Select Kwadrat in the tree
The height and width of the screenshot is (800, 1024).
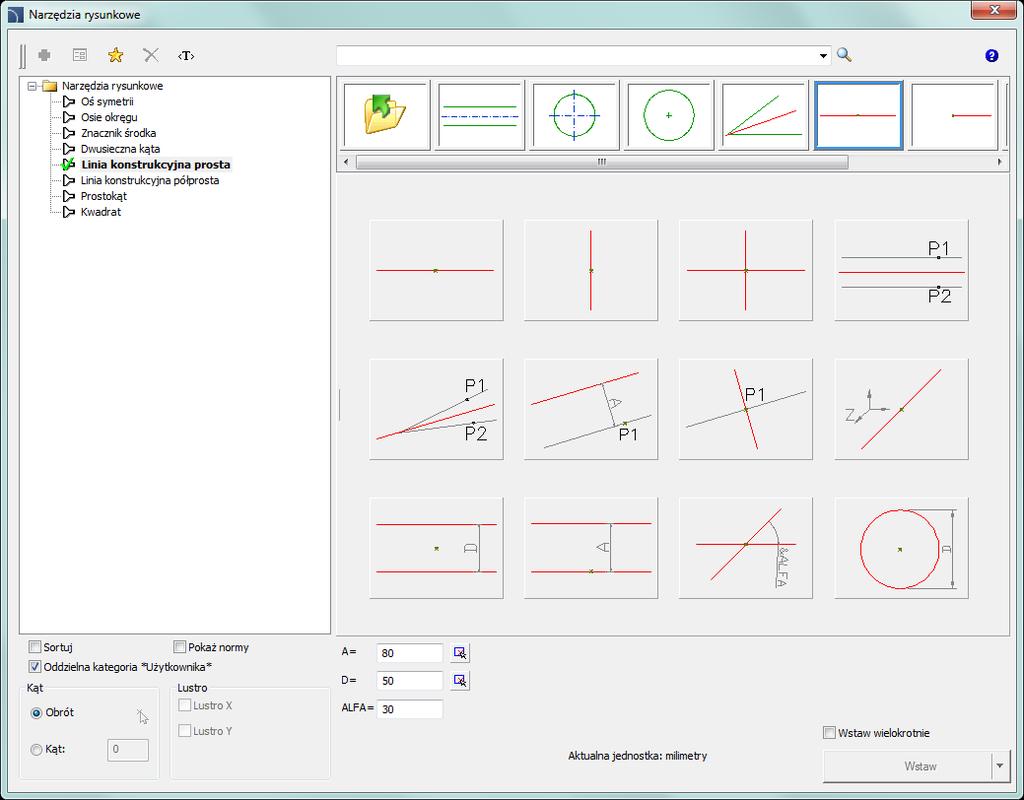(x=101, y=212)
